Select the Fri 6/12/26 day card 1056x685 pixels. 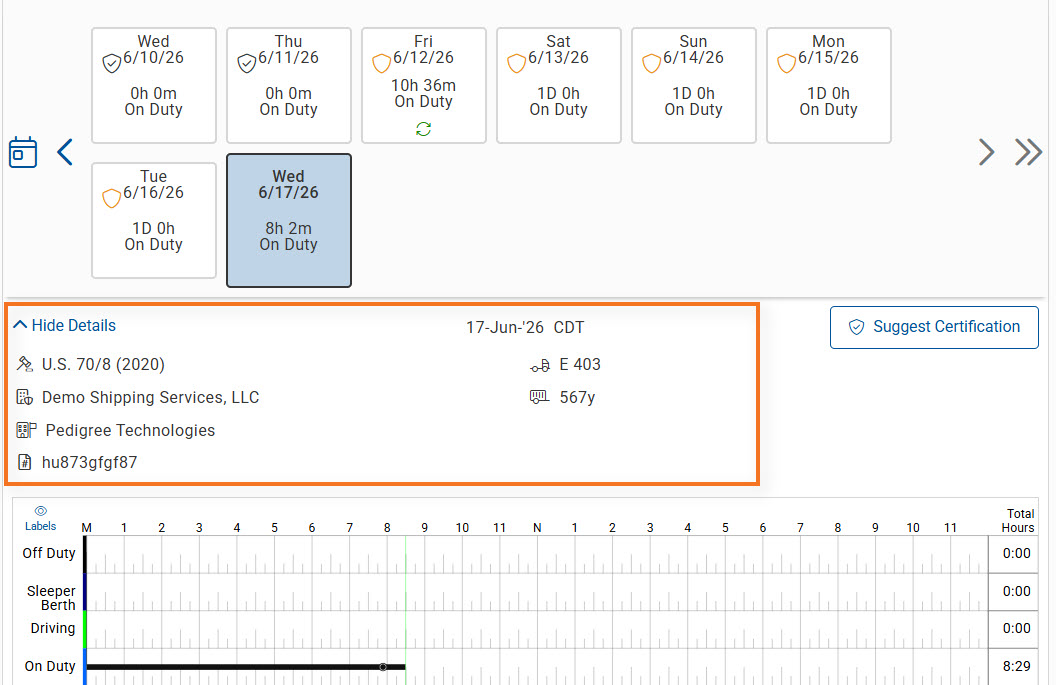tap(424, 86)
